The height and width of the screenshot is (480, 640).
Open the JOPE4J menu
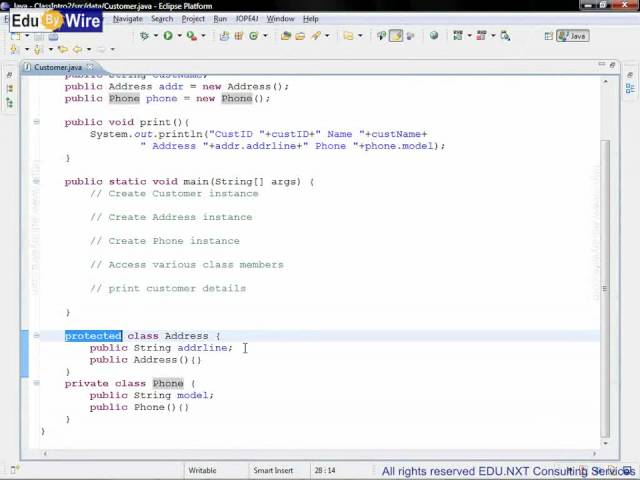click(x=247, y=19)
